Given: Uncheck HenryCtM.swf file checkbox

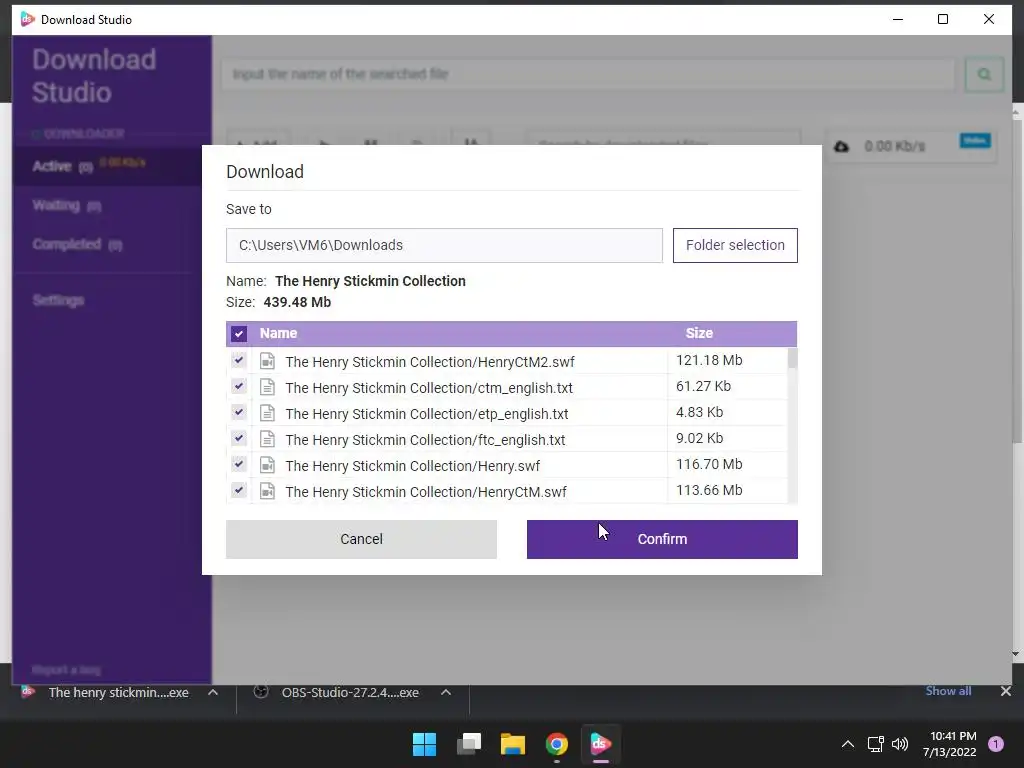Looking at the screenshot, I should click(x=238, y=491).
